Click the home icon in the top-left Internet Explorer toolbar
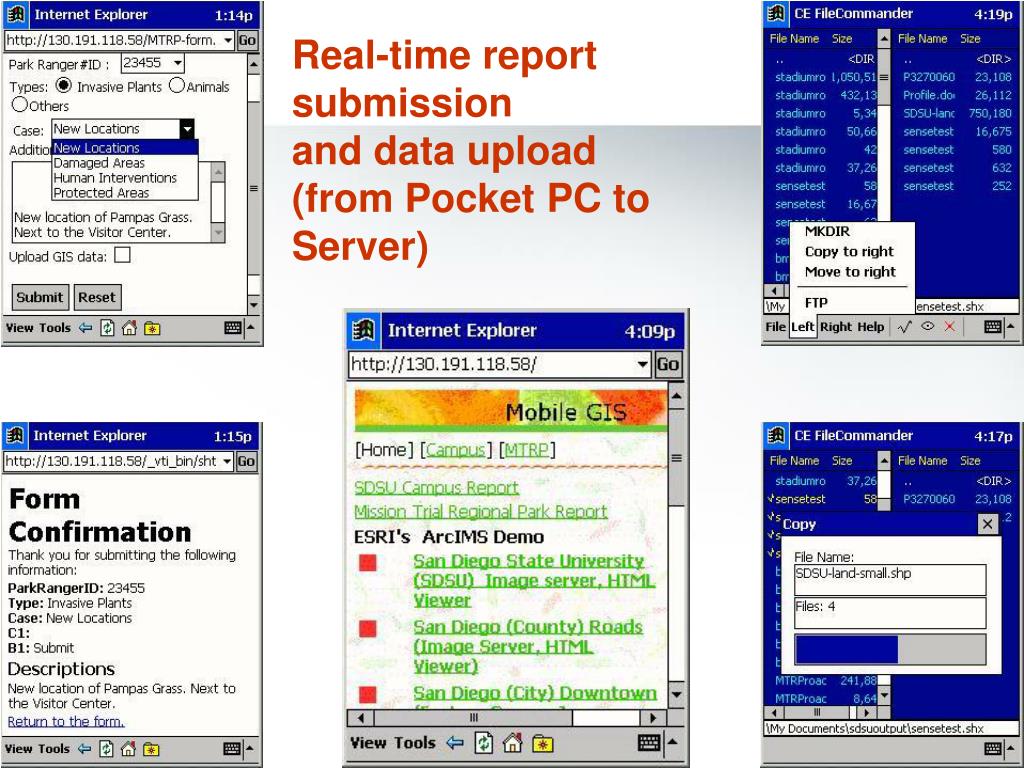Viewport: 1024px width, 768px height. (x=129, y=328)
